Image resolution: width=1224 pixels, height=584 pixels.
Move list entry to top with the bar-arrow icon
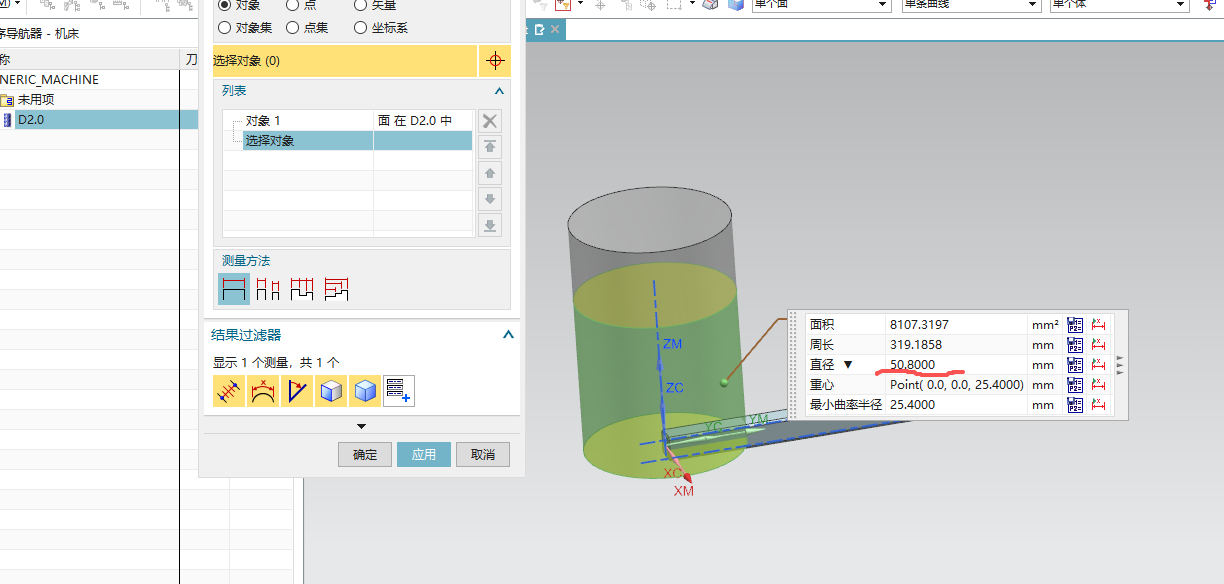click(489, 147)
